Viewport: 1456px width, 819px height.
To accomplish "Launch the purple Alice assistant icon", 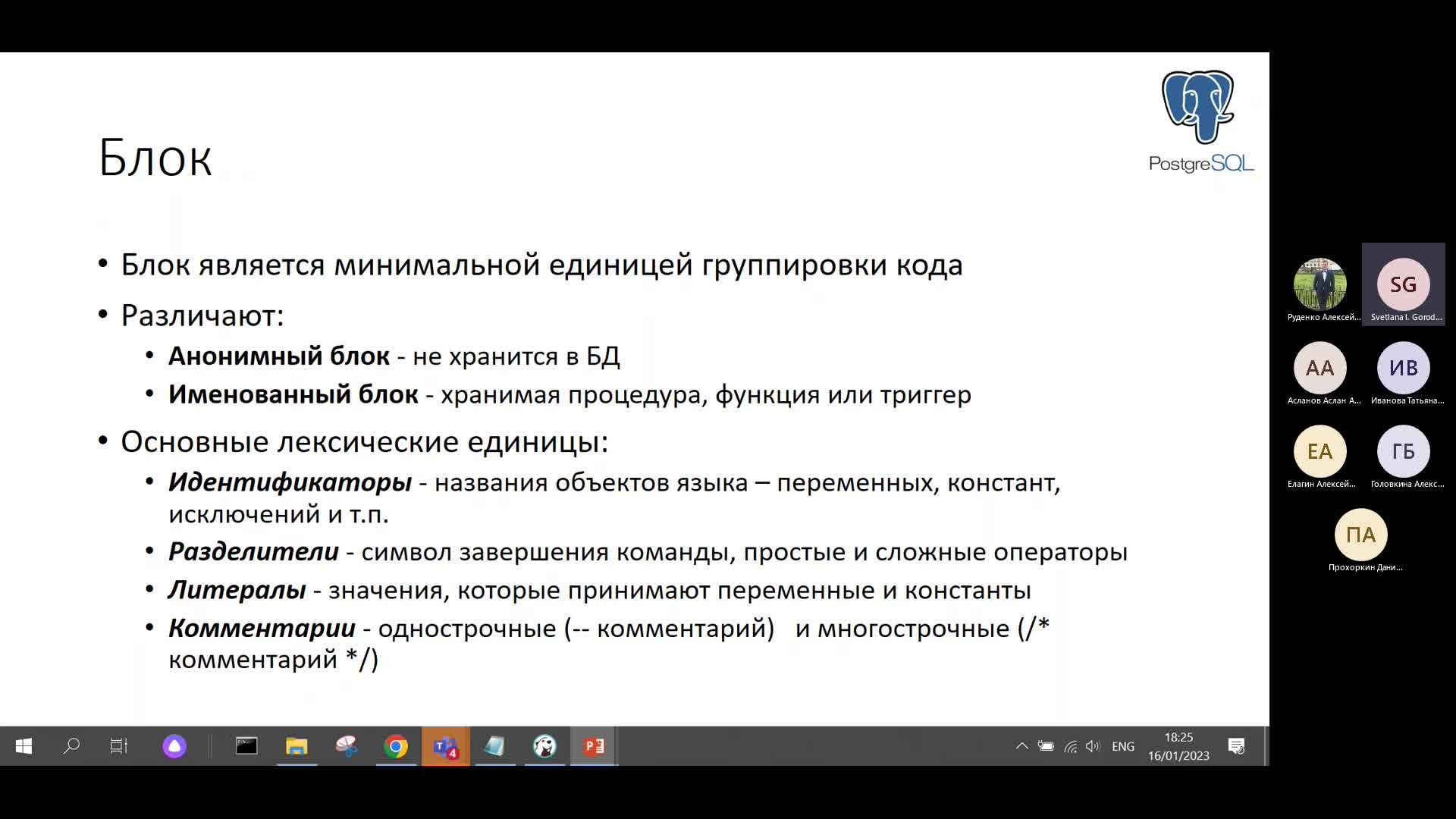I will click(174, 746).
